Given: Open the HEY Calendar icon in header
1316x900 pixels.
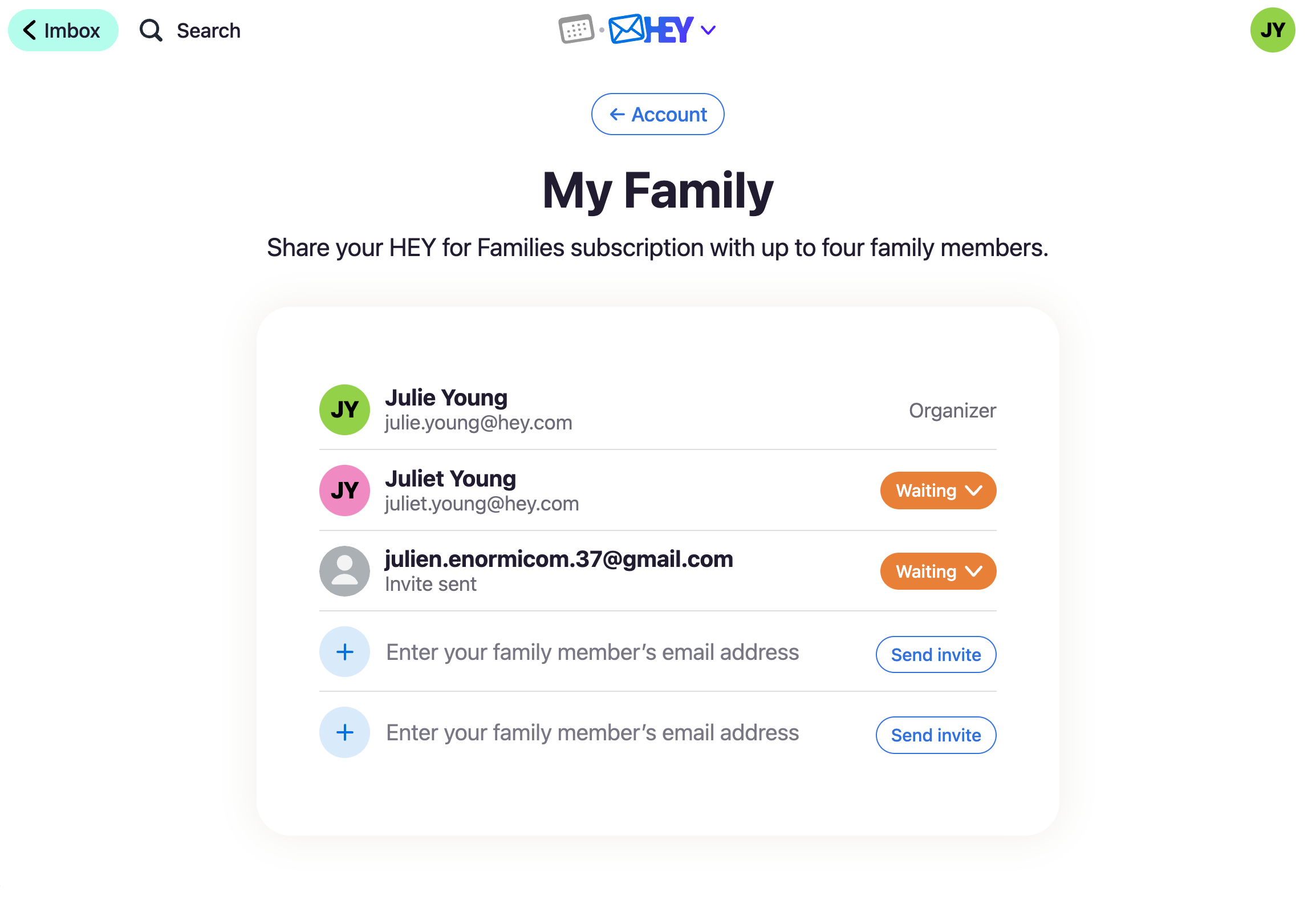Looking at the screenshot, I should [576, 29].
